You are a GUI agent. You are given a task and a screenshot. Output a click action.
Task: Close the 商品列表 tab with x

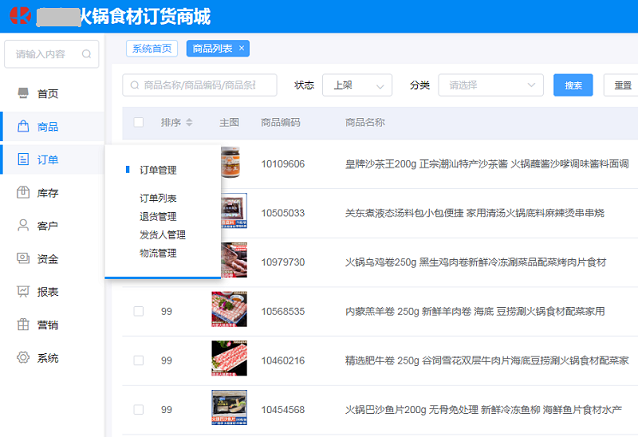pyautogui.click(x=242, y=48)
